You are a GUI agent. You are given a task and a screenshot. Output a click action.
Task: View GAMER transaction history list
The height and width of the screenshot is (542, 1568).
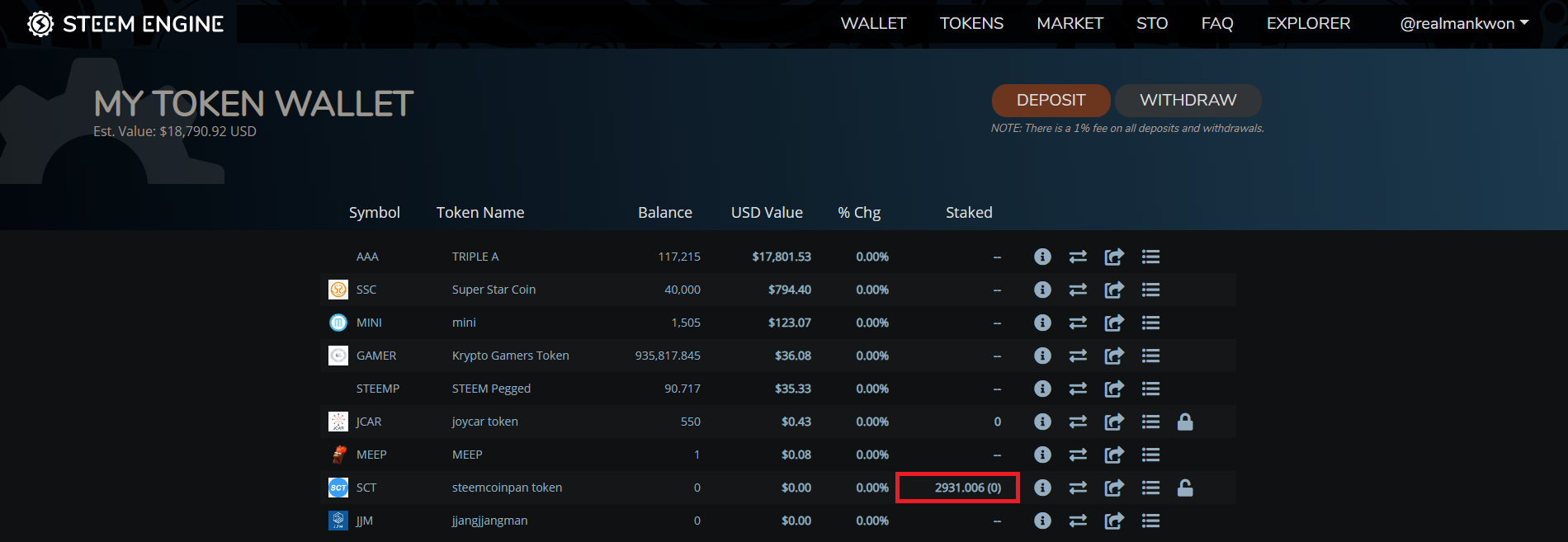coord(1150,356)
